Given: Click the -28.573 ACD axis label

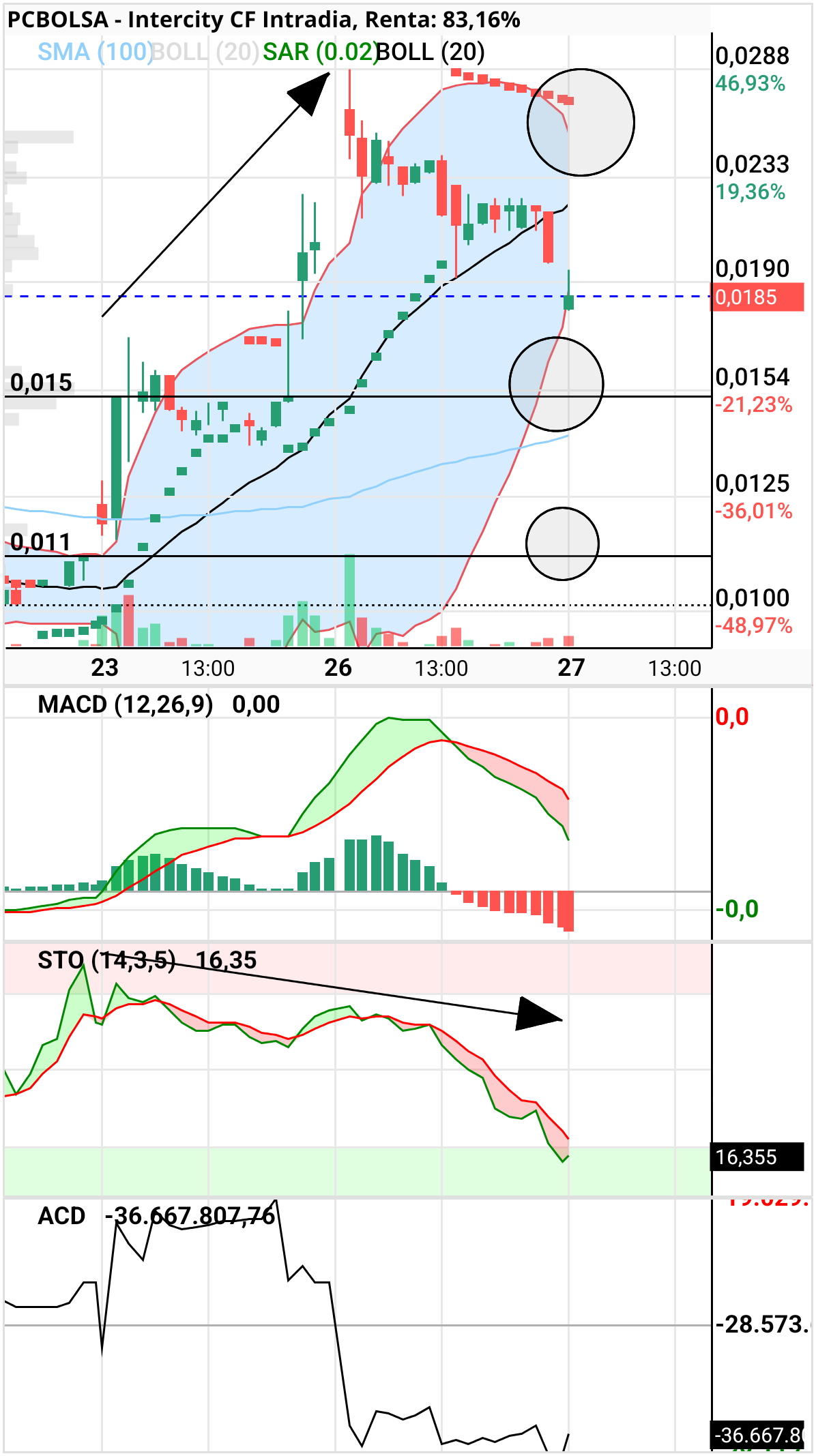Looking at the screenshot, I should coord(761,1324).
